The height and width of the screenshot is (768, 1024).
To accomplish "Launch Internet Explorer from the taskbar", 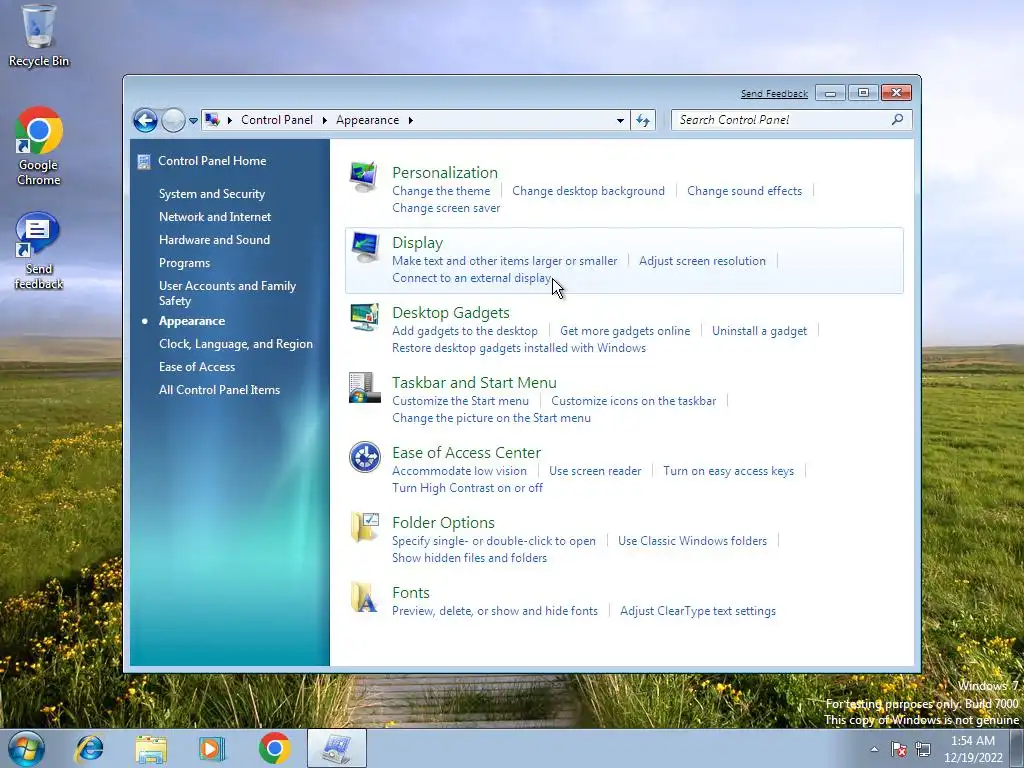I will tap(89, 748).
